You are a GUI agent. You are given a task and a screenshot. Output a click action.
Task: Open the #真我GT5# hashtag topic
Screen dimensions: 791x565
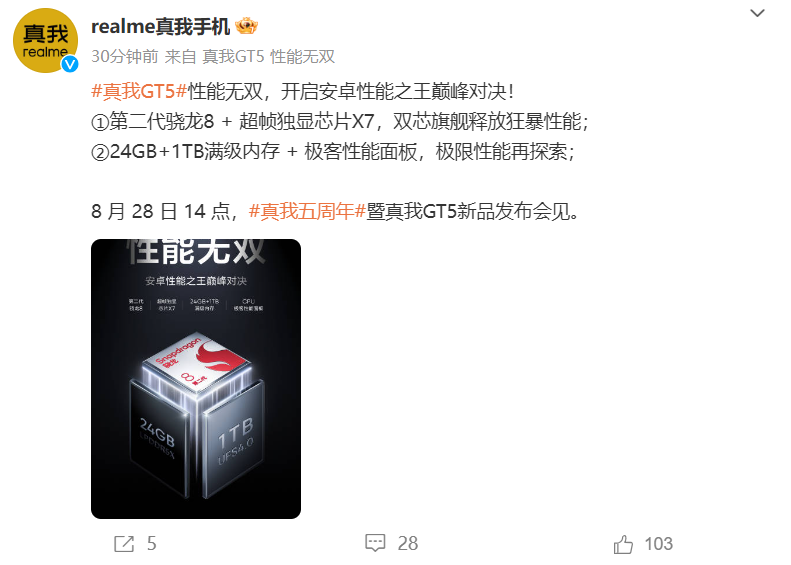point(139,92)
